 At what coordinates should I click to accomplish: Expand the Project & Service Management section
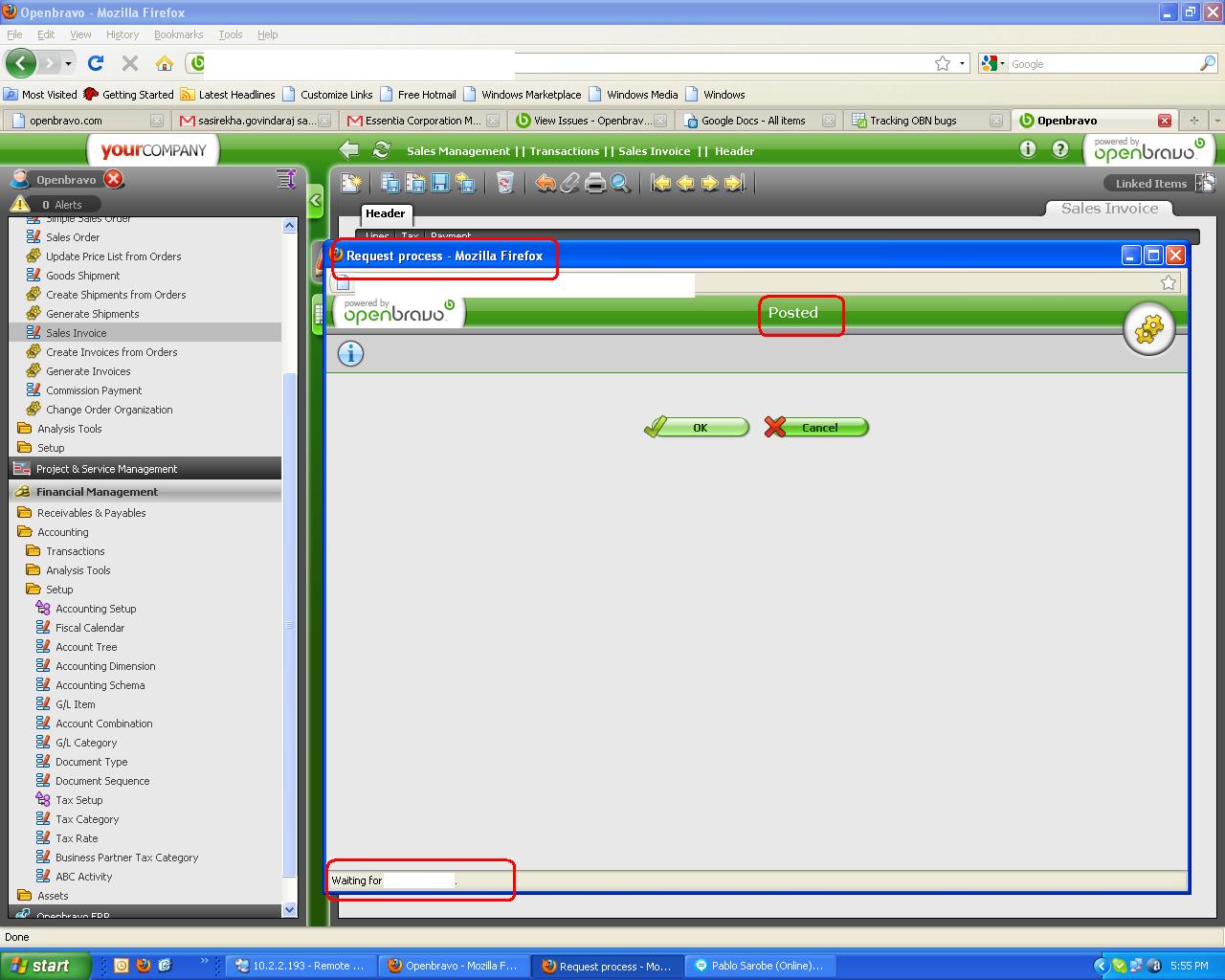click(x=145, y=469)
